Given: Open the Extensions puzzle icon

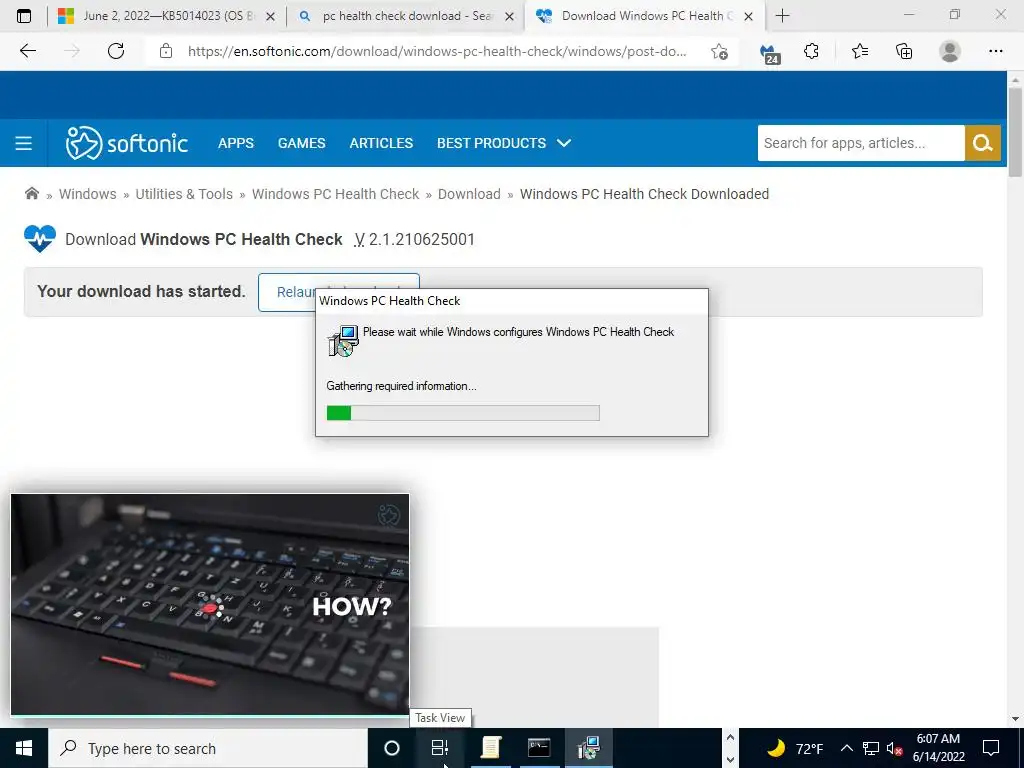Looking at the screenshot, I should 811,51.
